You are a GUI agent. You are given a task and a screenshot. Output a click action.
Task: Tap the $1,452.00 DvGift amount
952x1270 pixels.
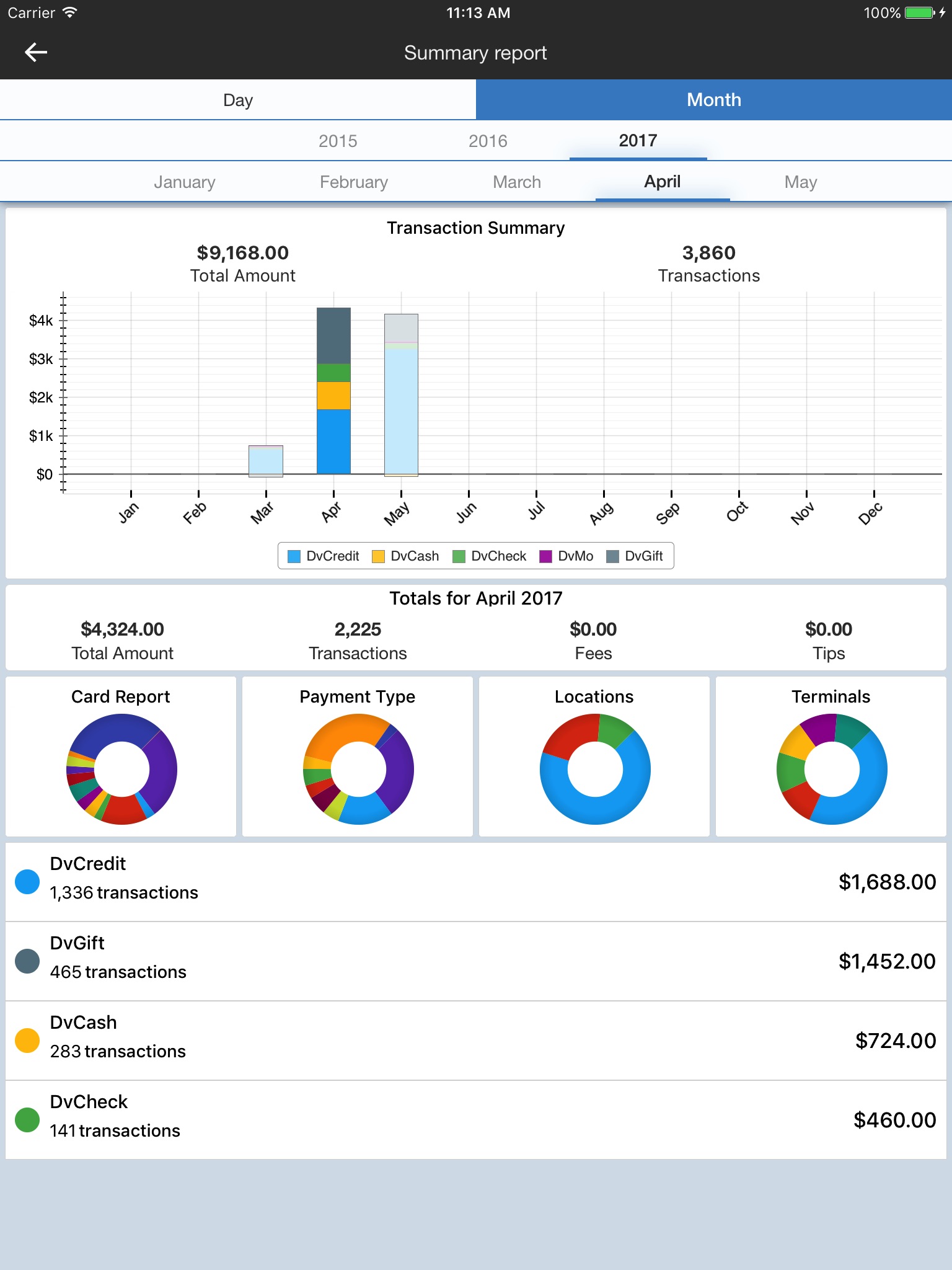tap(887, 961)
